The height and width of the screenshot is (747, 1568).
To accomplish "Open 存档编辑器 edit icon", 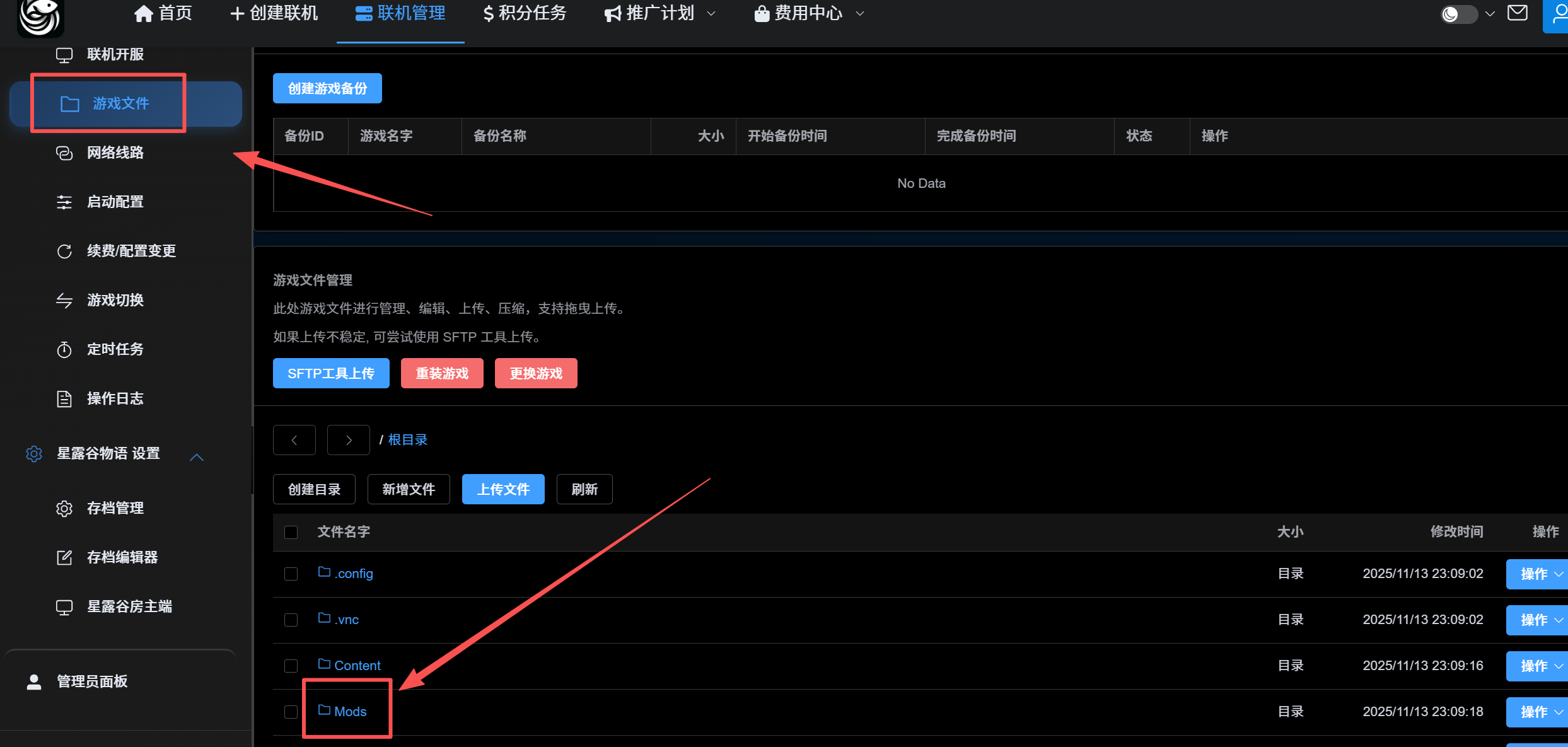I will point(64,558).
